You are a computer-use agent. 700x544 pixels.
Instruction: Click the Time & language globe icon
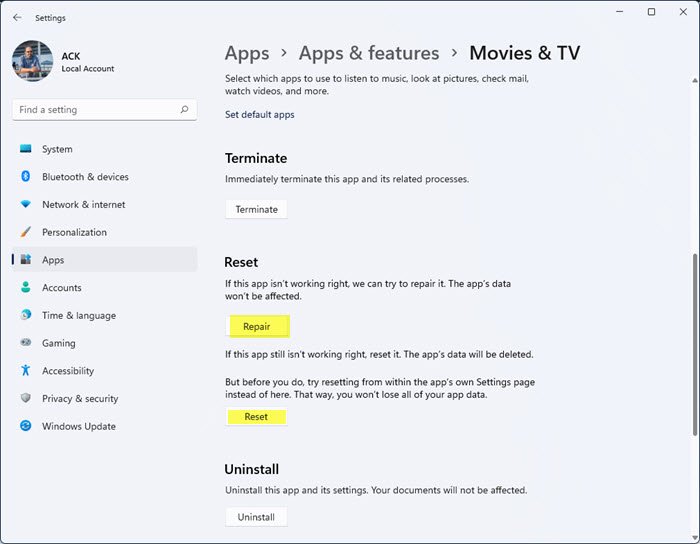coord(26,315)
